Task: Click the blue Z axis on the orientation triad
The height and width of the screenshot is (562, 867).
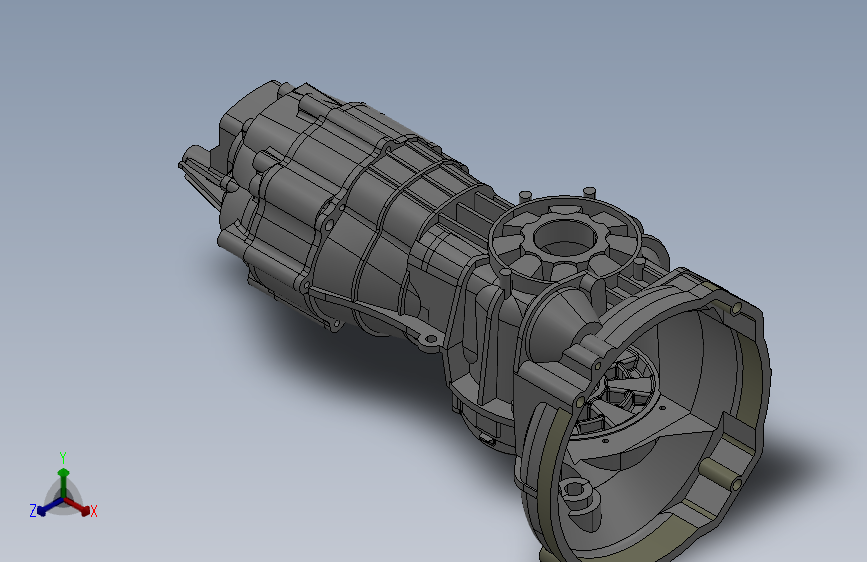Action: (50, 507)
